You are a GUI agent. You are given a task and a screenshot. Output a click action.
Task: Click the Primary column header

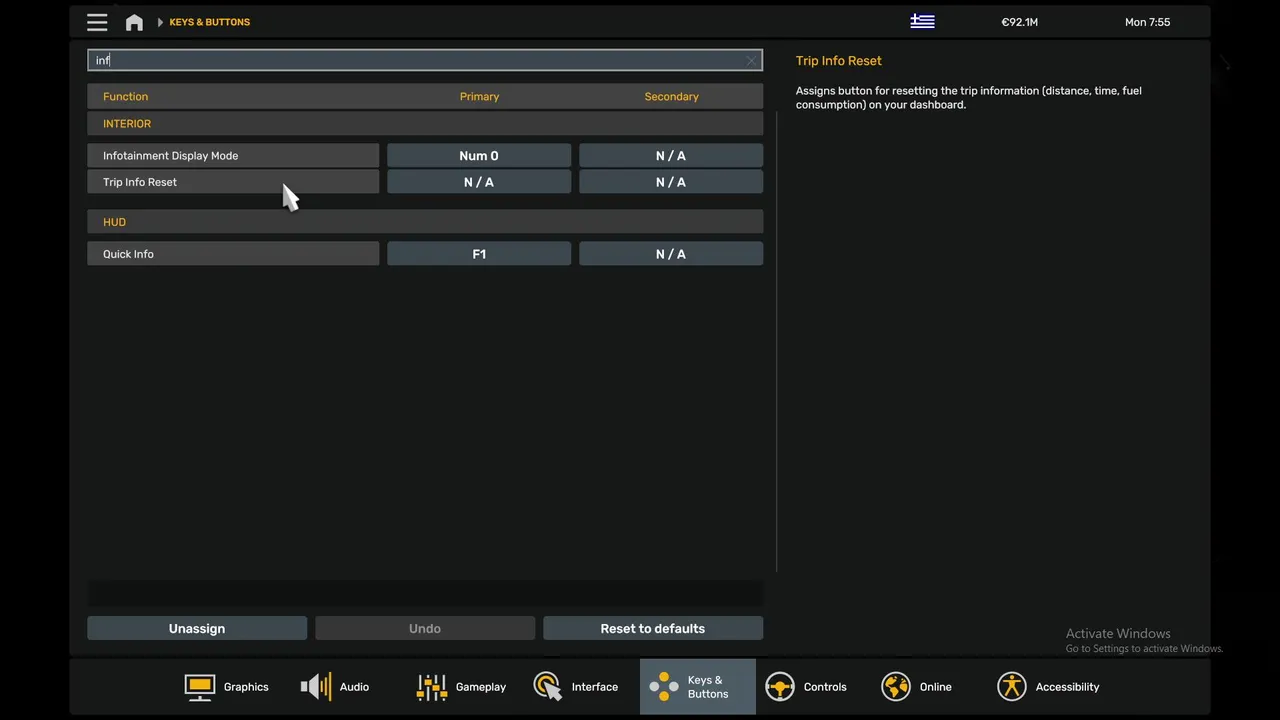[479, 97]
